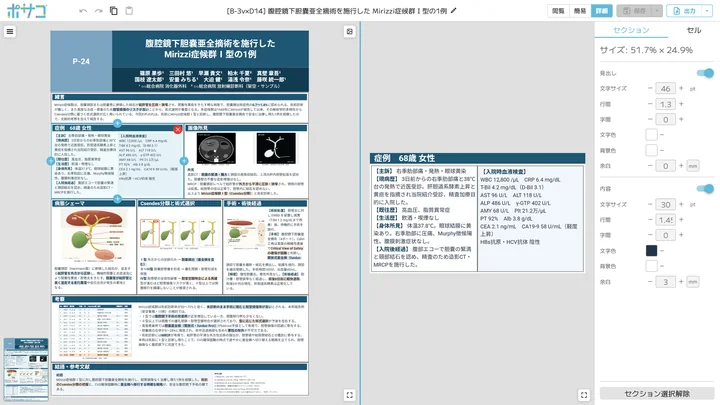
Task: Click 見出し 行間 field showing 1.3
Action: tap(665, 104)
